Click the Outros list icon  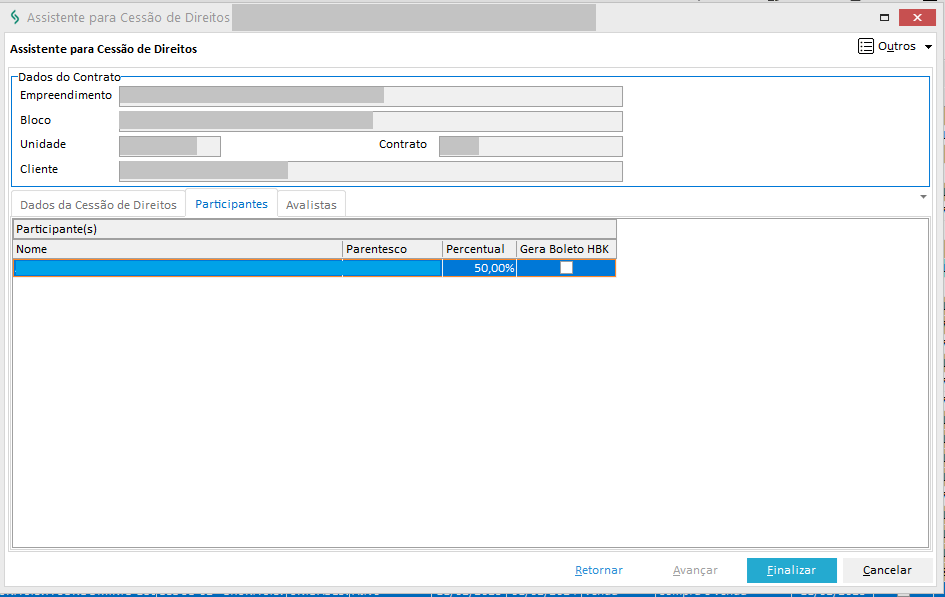(865, 46)
